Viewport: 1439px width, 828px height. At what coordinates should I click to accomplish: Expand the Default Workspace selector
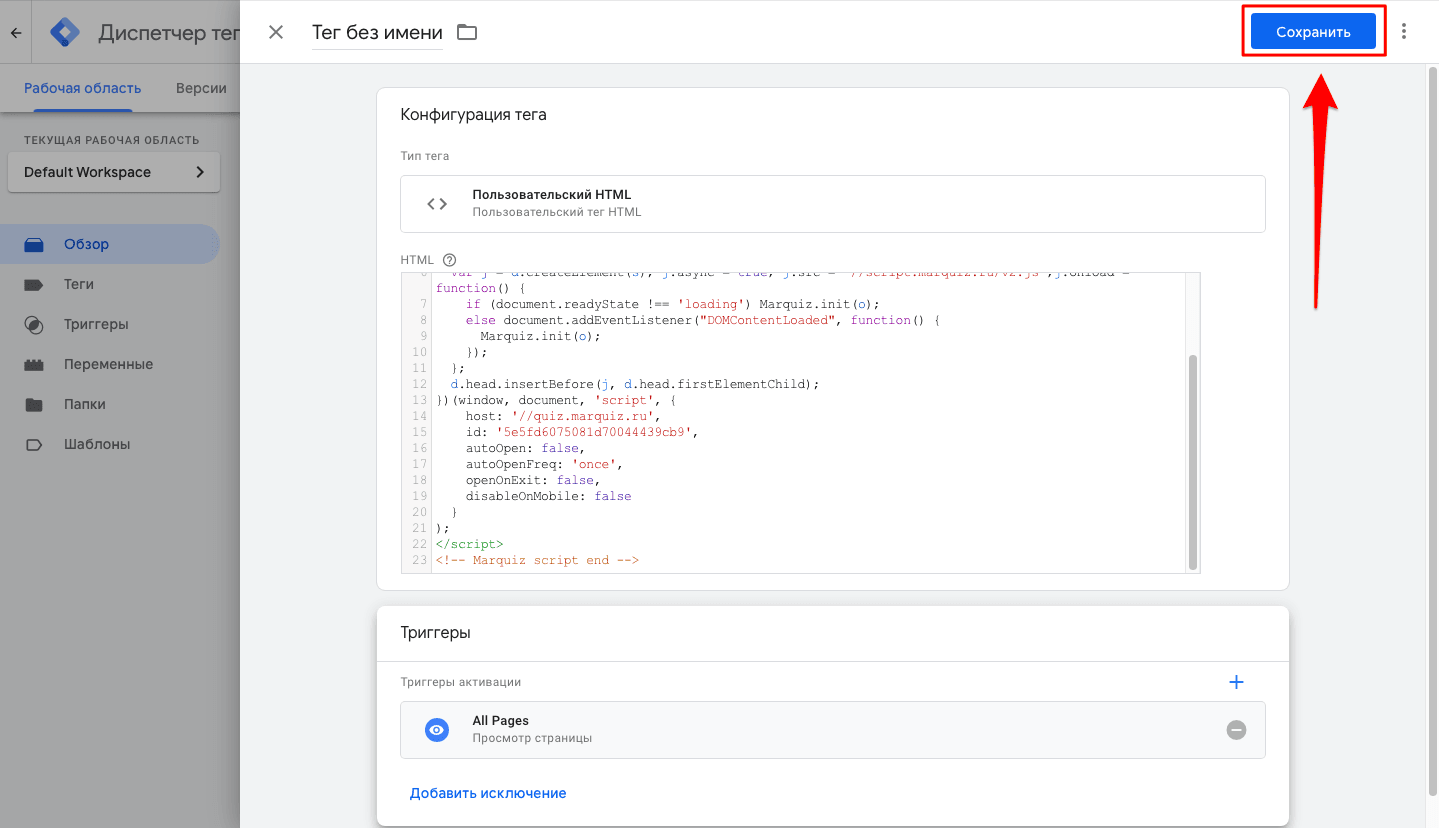point(114,172)
